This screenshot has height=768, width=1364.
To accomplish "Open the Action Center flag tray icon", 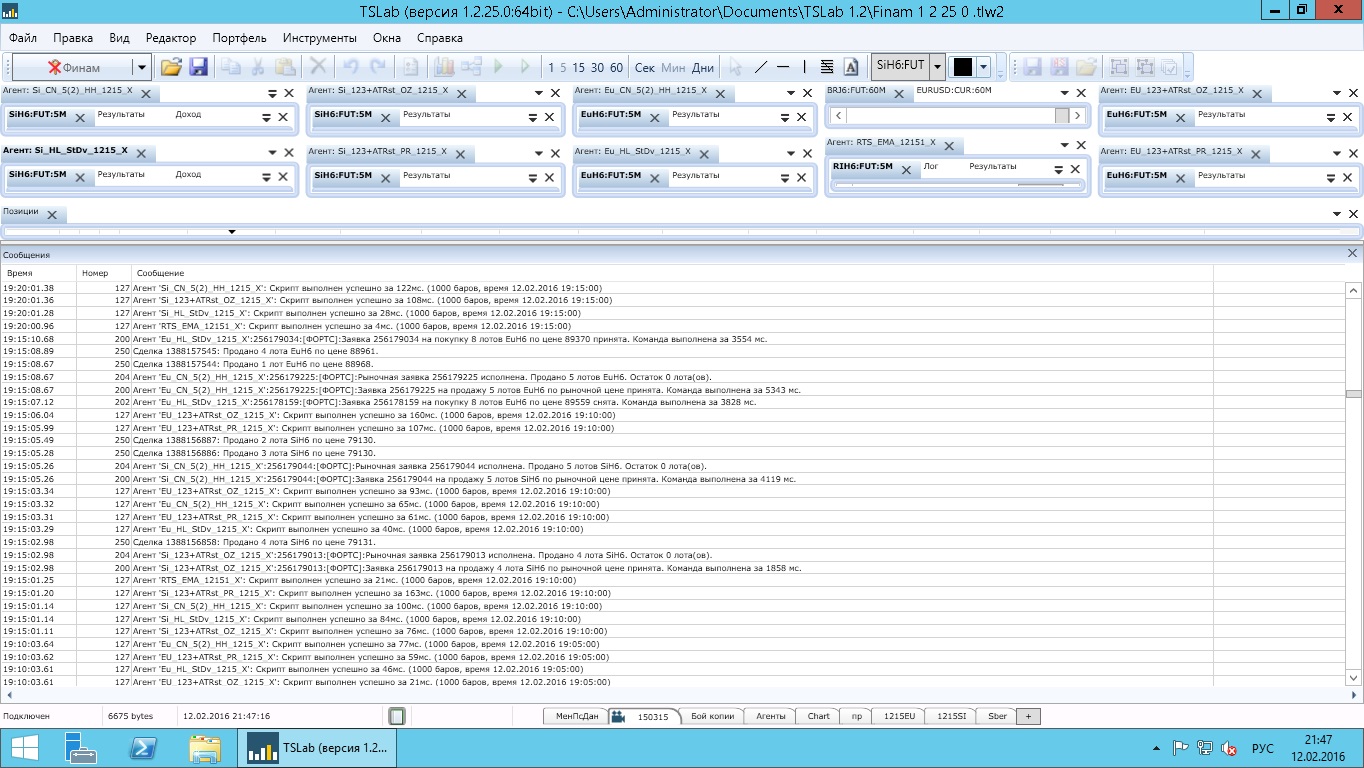I will click(1180, 748).
